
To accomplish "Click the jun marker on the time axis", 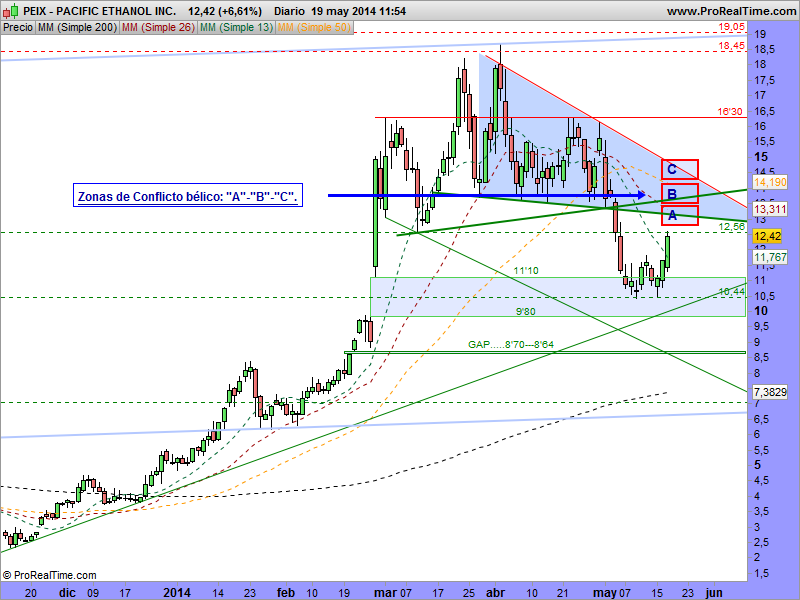I will [x=714, y=592].
